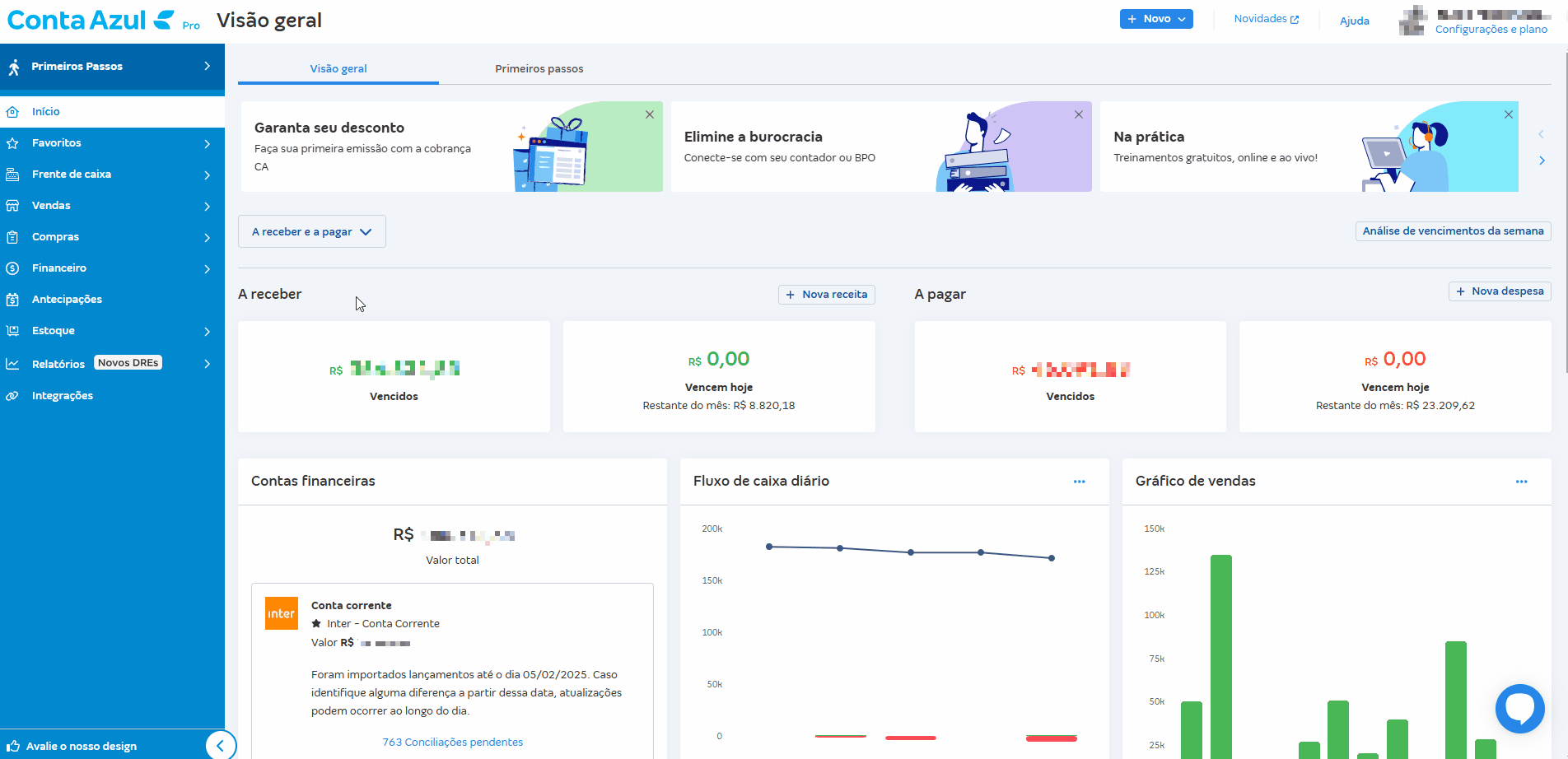Open the Novo dropdown button
The image size is (1568, 759).
coord(1155,19)
